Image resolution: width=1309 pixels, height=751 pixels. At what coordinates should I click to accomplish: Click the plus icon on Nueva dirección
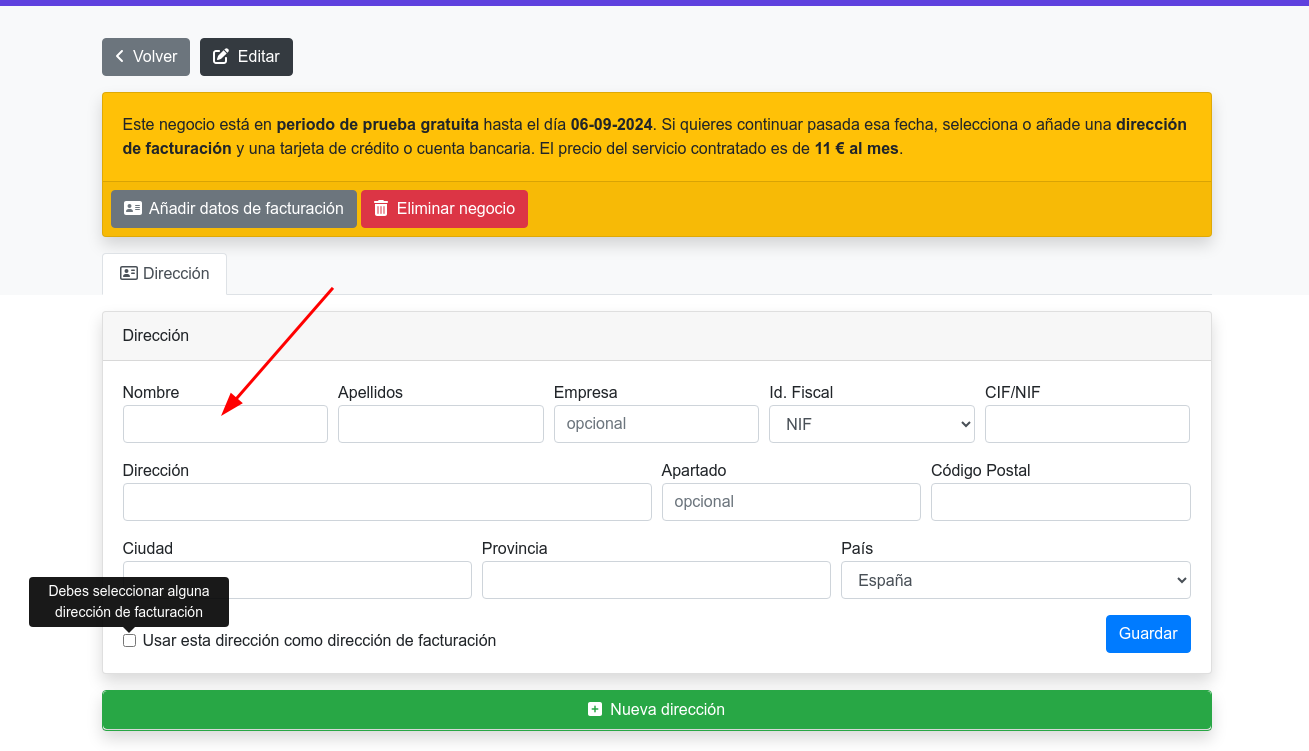pos(595,710)
